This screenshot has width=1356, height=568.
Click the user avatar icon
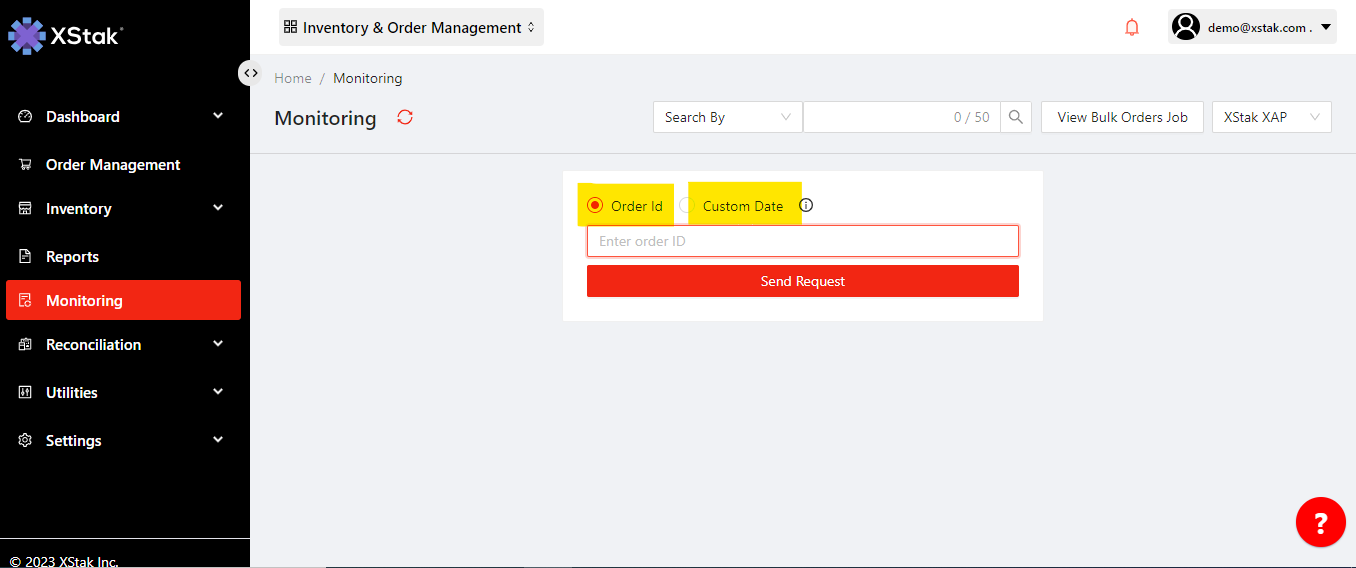pyautogui.click(x=1186, y=27)
